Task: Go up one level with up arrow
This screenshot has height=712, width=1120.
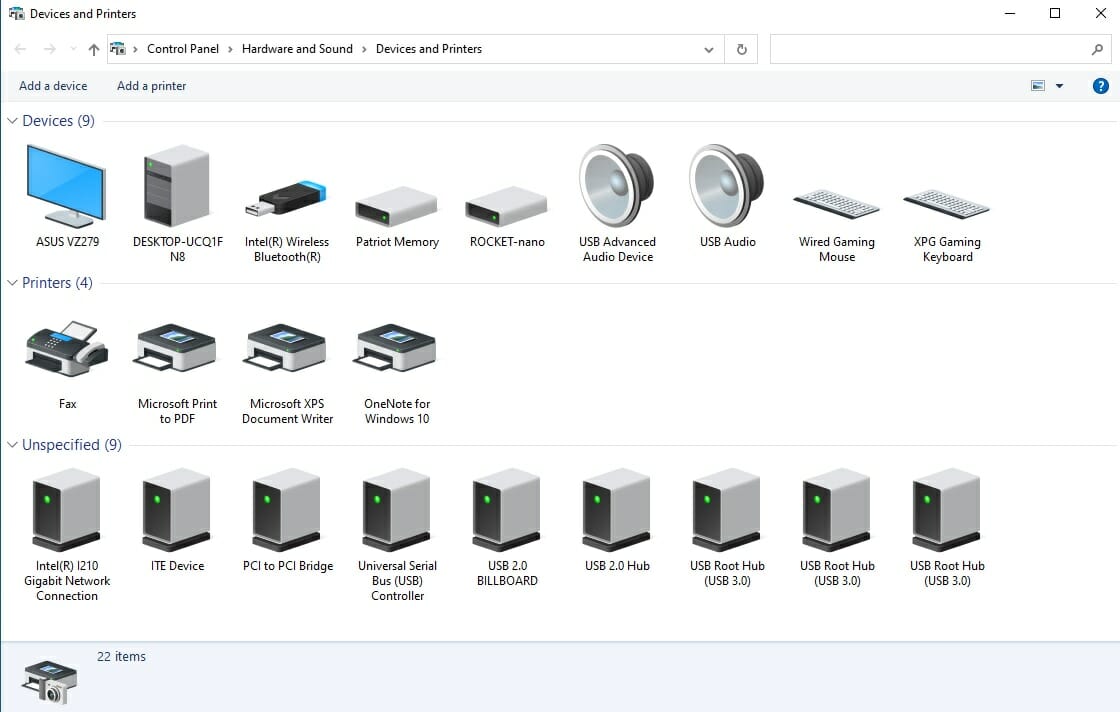Action: pyautogui.click(x=94, y=49)
